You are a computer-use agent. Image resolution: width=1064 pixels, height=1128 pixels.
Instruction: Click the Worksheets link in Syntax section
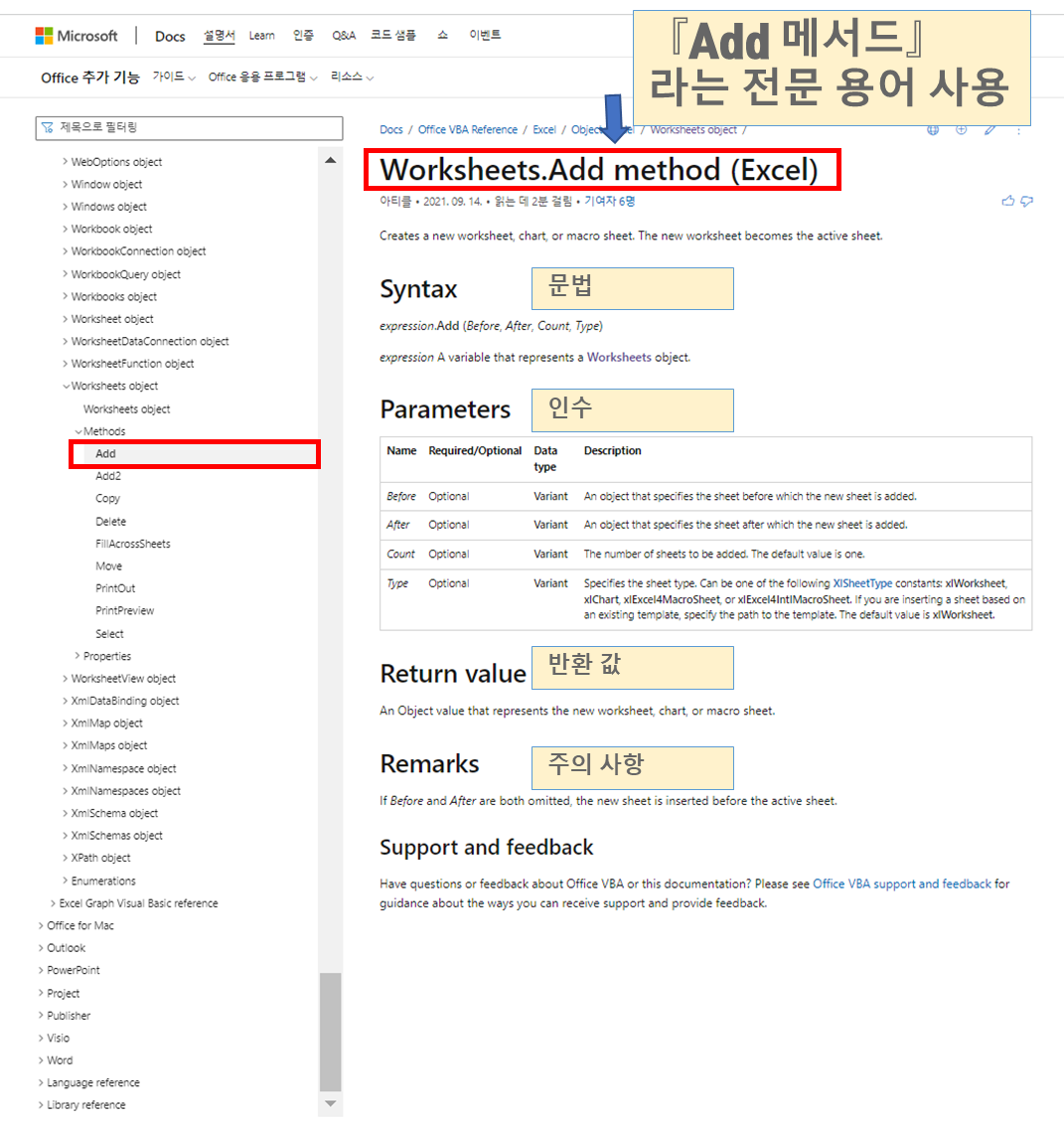coord(619,358)
